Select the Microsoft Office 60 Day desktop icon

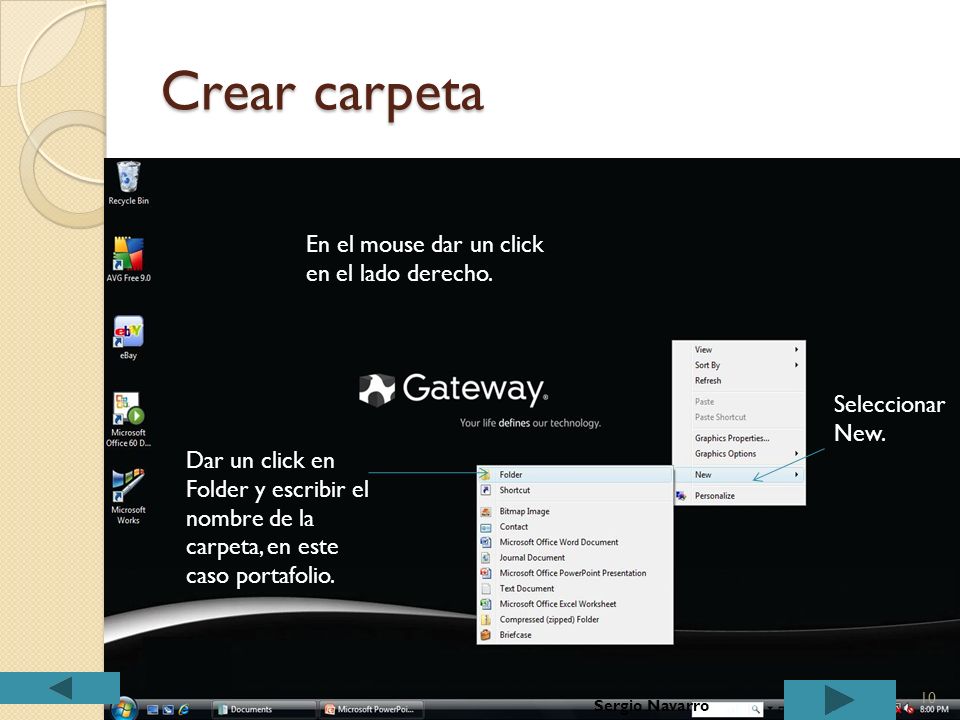(x=129, y=419)
